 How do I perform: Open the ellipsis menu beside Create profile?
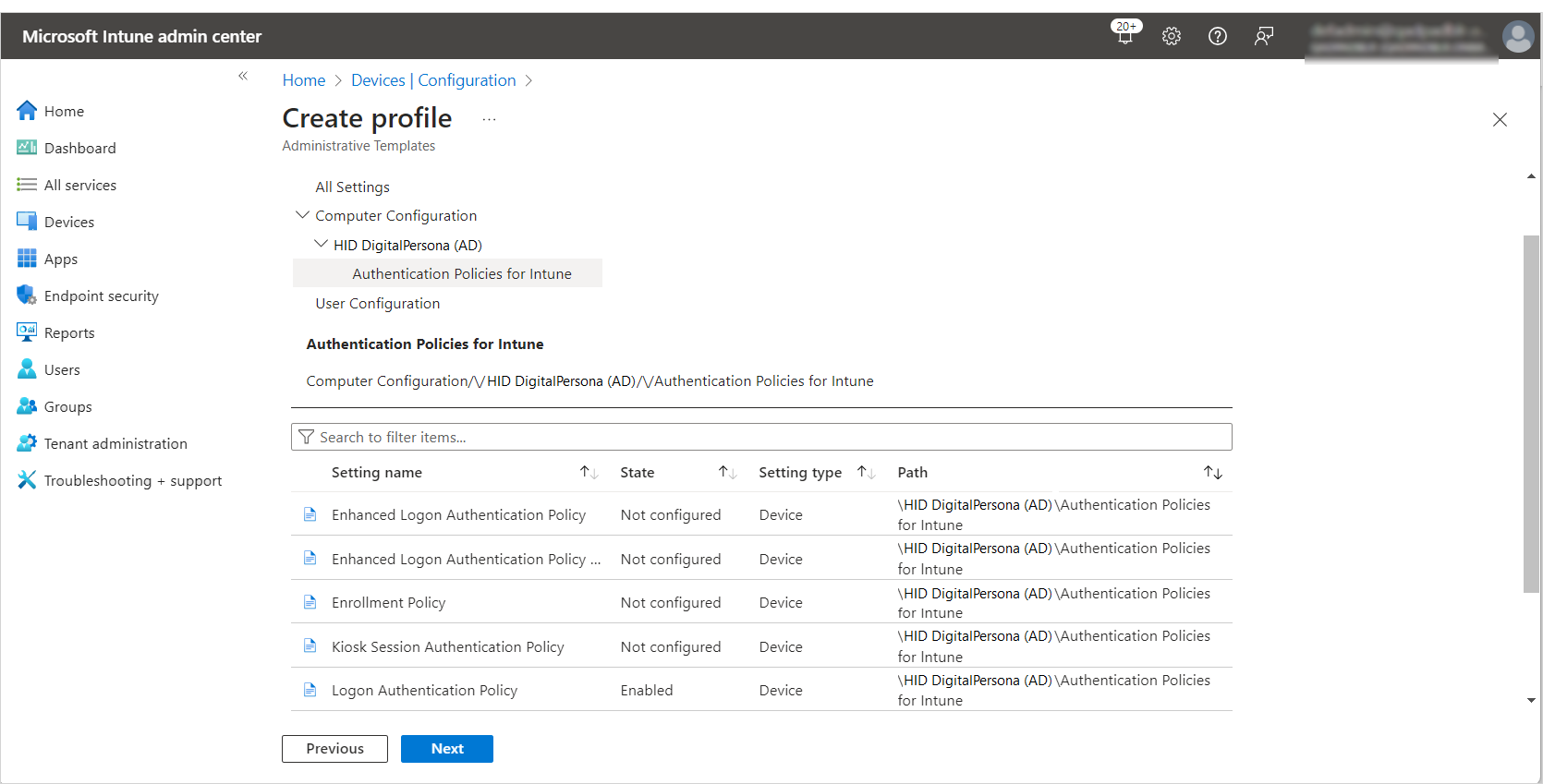(489, 119)
